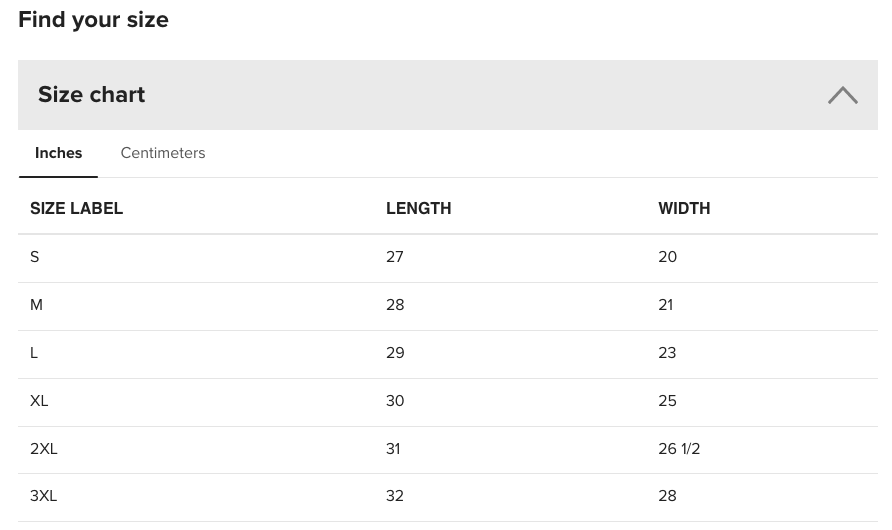892x530 pixels.
Task: Select the XL size row label
Action: click(x=39, y=401)
